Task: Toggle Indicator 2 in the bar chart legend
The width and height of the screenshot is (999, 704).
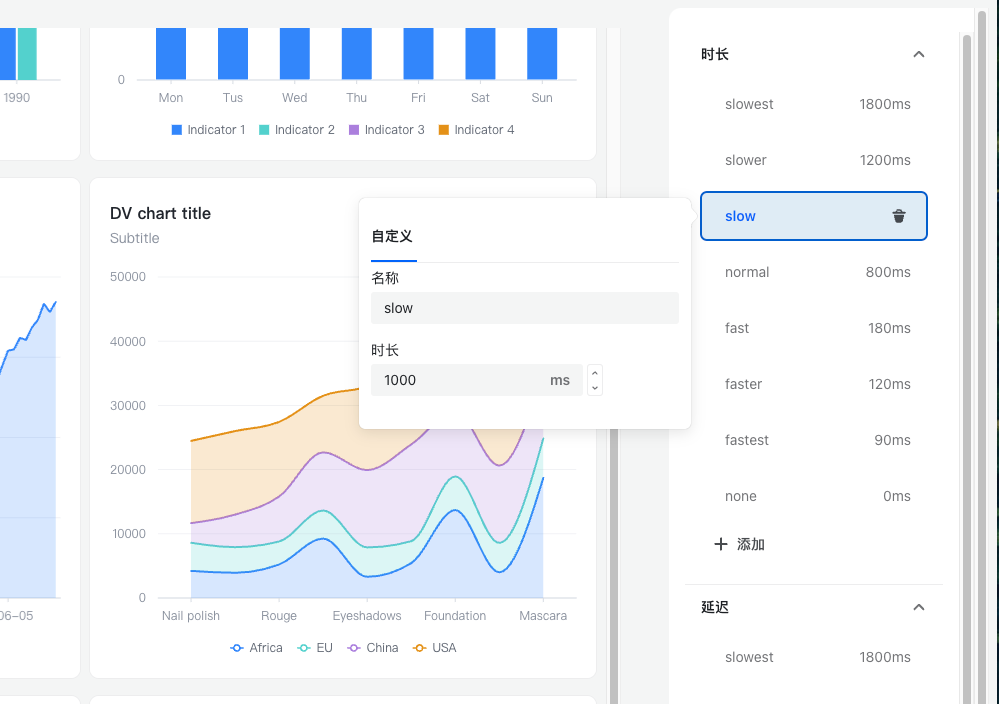Action: point(297,130)
